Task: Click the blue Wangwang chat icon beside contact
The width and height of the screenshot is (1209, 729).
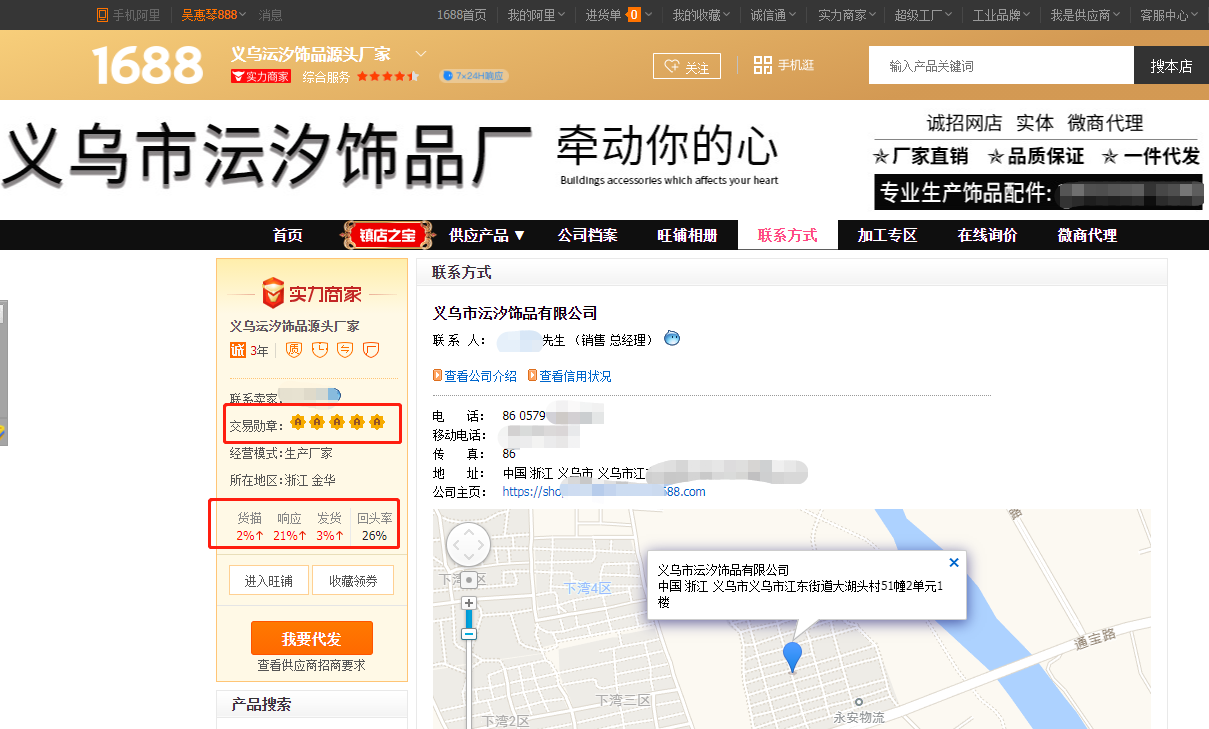Action: [x=672, y=339]
